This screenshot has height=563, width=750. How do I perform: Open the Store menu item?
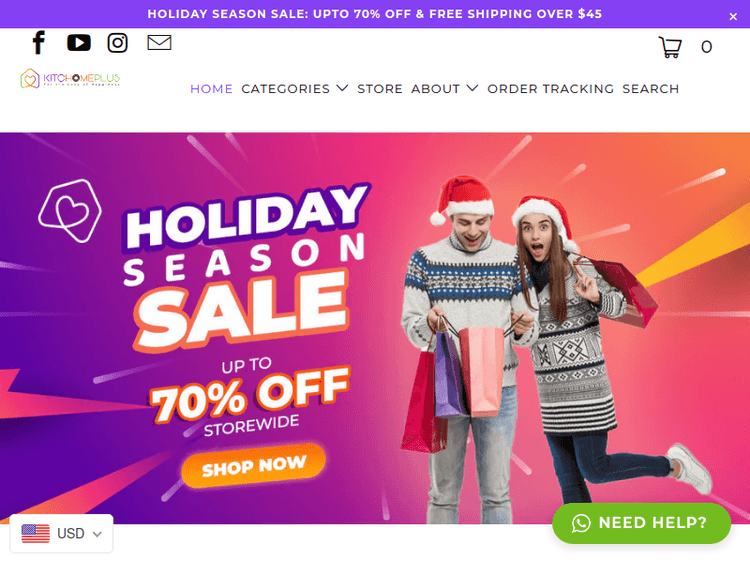pos(380,88)
